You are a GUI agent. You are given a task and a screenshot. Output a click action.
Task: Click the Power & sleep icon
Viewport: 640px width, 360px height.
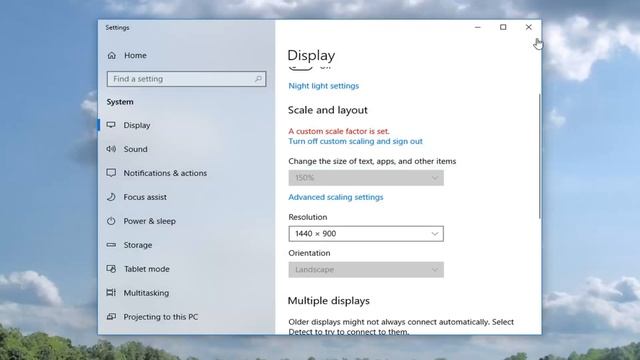pos(111,221)
